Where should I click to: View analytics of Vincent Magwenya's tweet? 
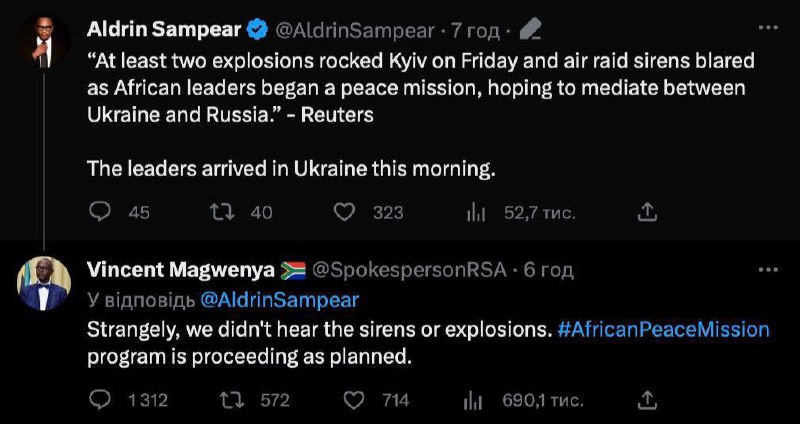click(x=476, y=399)
